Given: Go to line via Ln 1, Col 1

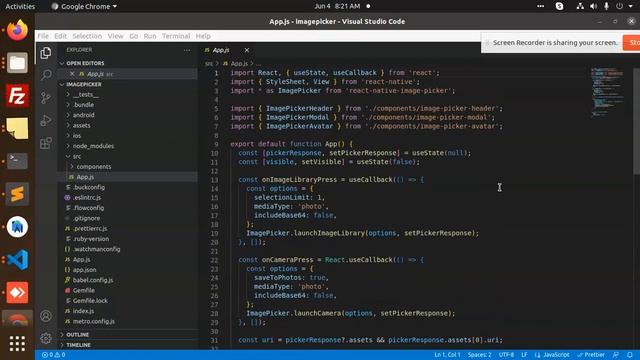Looking at the screenshot, I should (x=447, y=355).
